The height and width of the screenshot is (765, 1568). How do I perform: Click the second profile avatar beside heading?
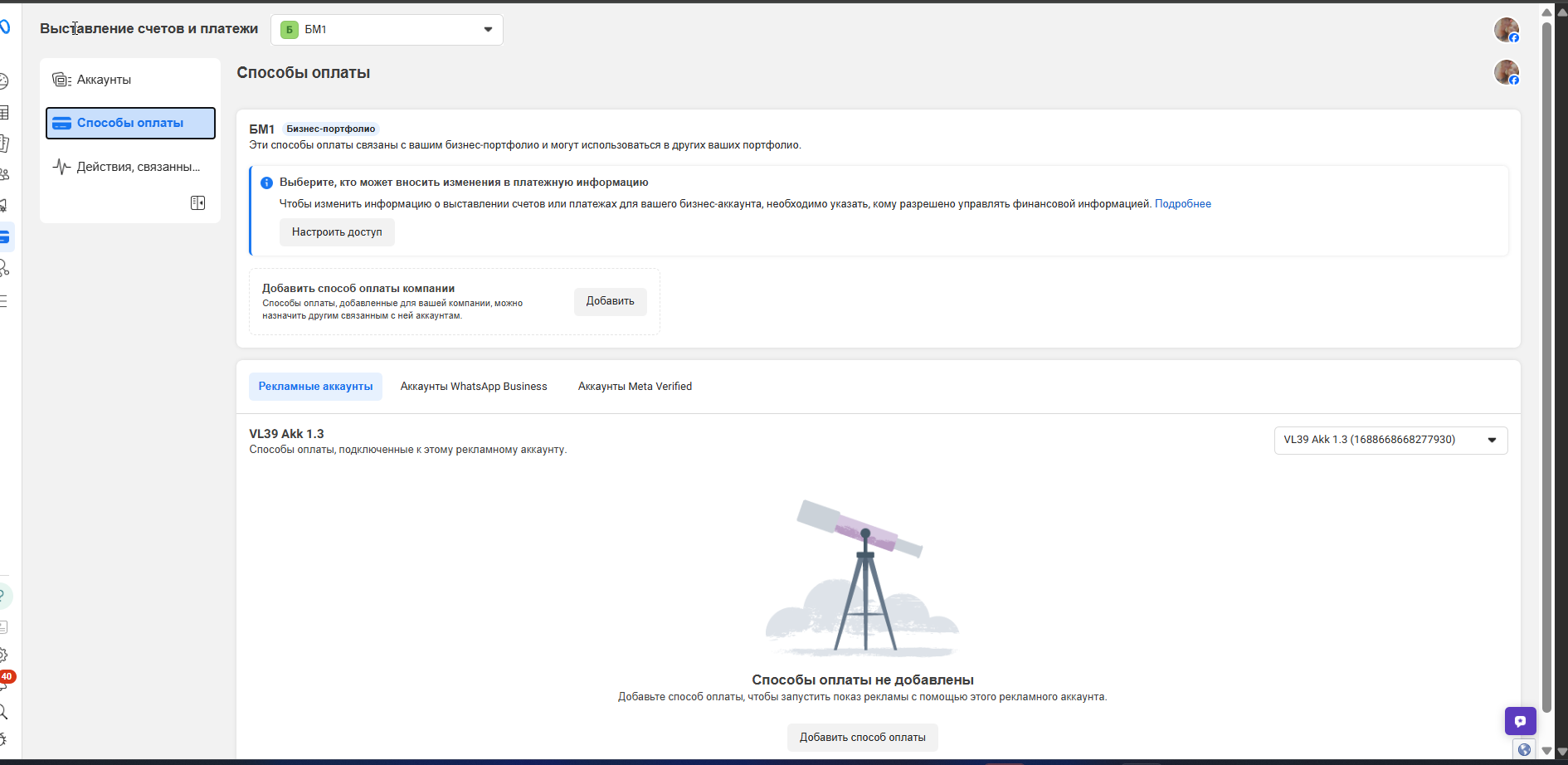[1507, 73]
